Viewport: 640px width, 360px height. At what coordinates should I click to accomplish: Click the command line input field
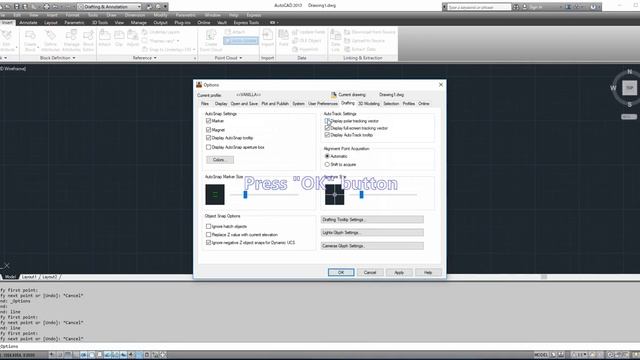[x=320, y=346]
